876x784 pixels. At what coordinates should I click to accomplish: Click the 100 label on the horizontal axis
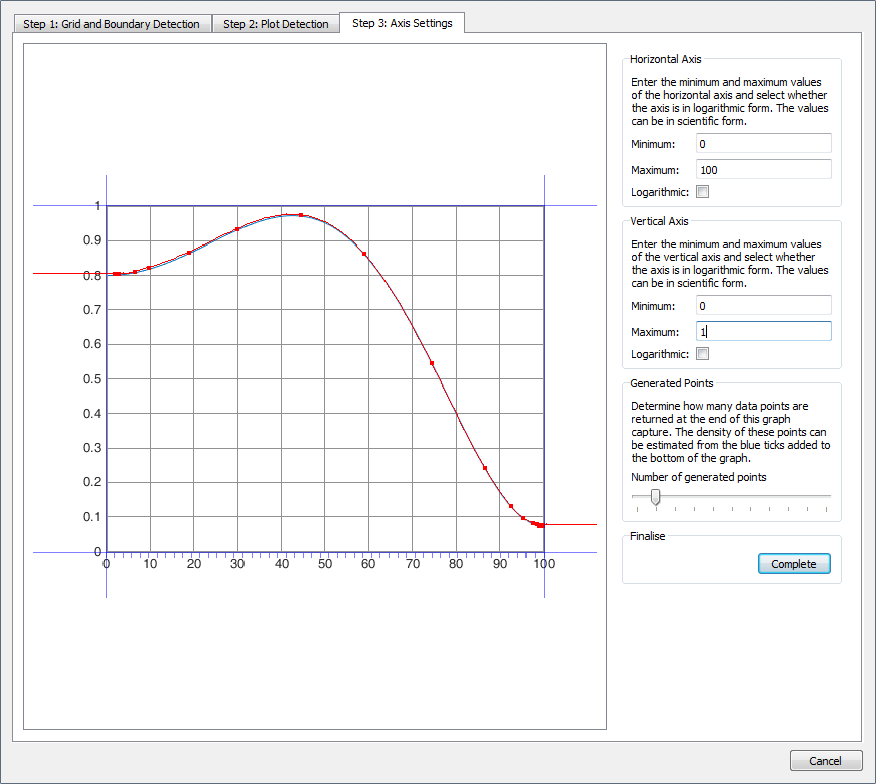coord(543,564)
